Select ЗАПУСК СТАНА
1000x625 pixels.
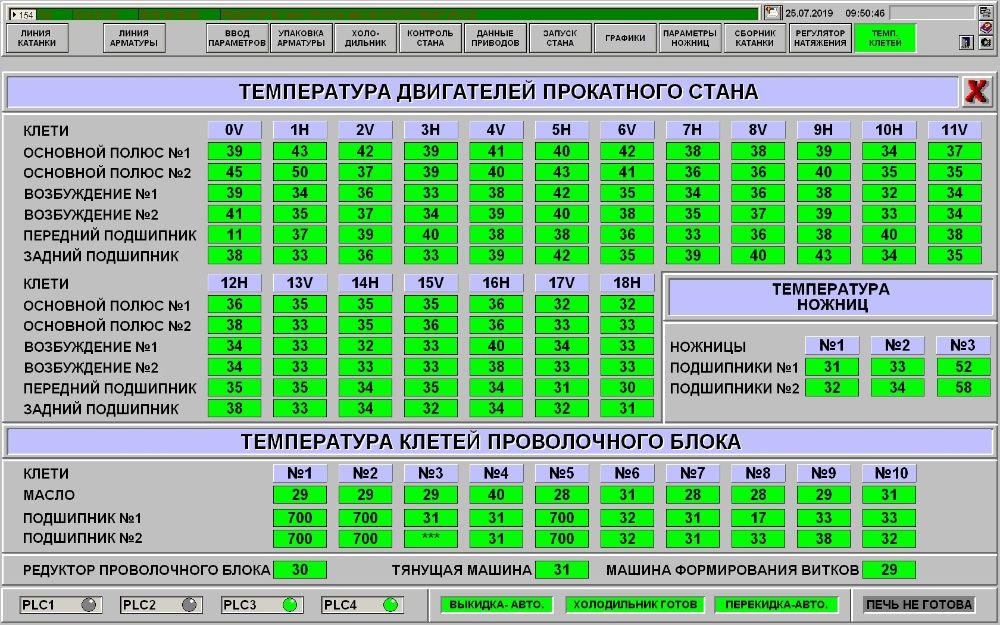click(x=560, y=38)
